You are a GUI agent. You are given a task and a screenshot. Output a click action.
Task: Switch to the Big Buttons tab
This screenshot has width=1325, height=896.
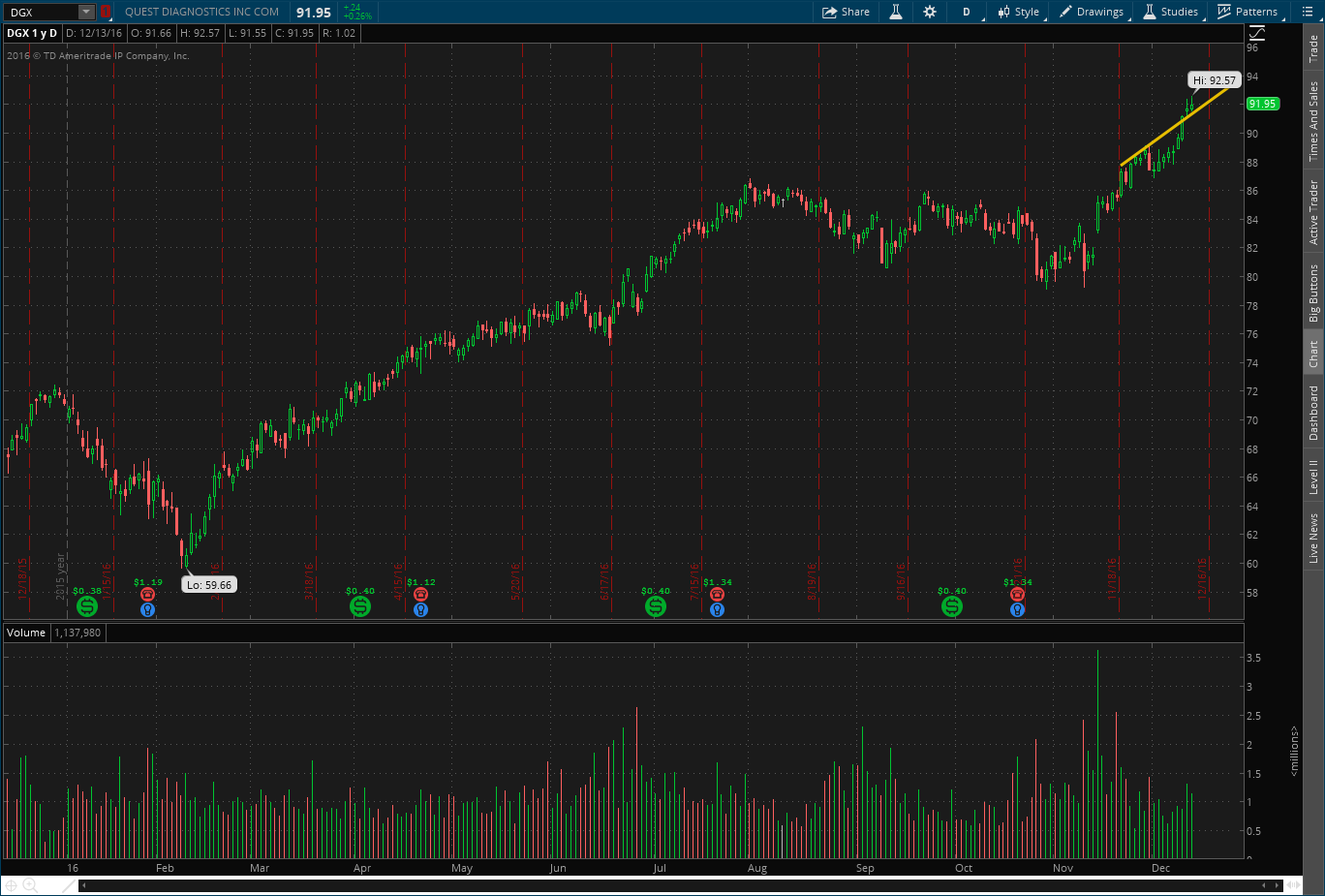1313,293
